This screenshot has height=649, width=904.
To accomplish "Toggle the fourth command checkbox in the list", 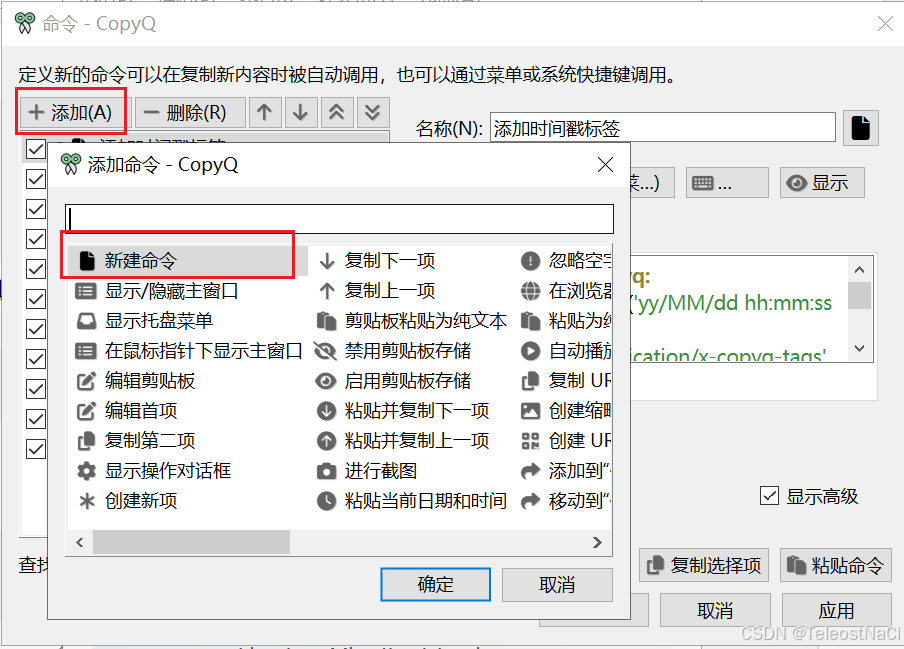I will click(36, 239).
